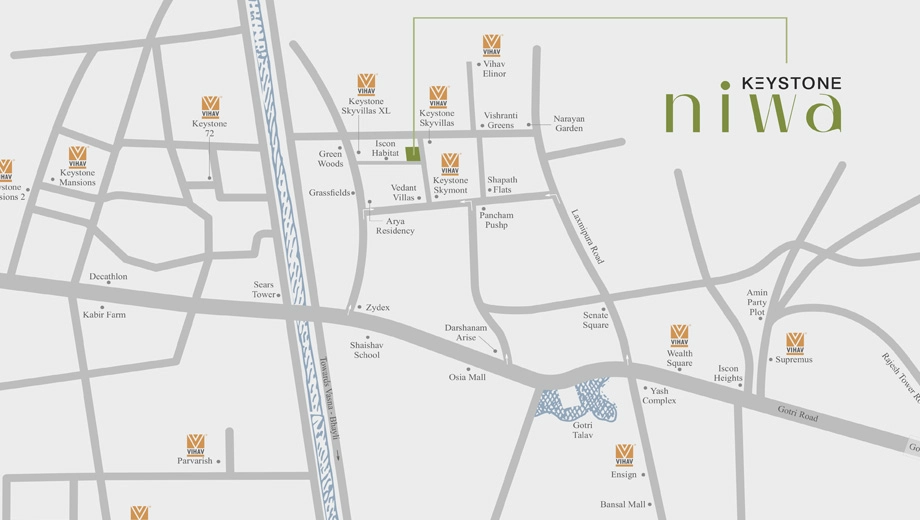
Task: Click the Vihav logo above Parvarish
Action: [x=195, y=445]
